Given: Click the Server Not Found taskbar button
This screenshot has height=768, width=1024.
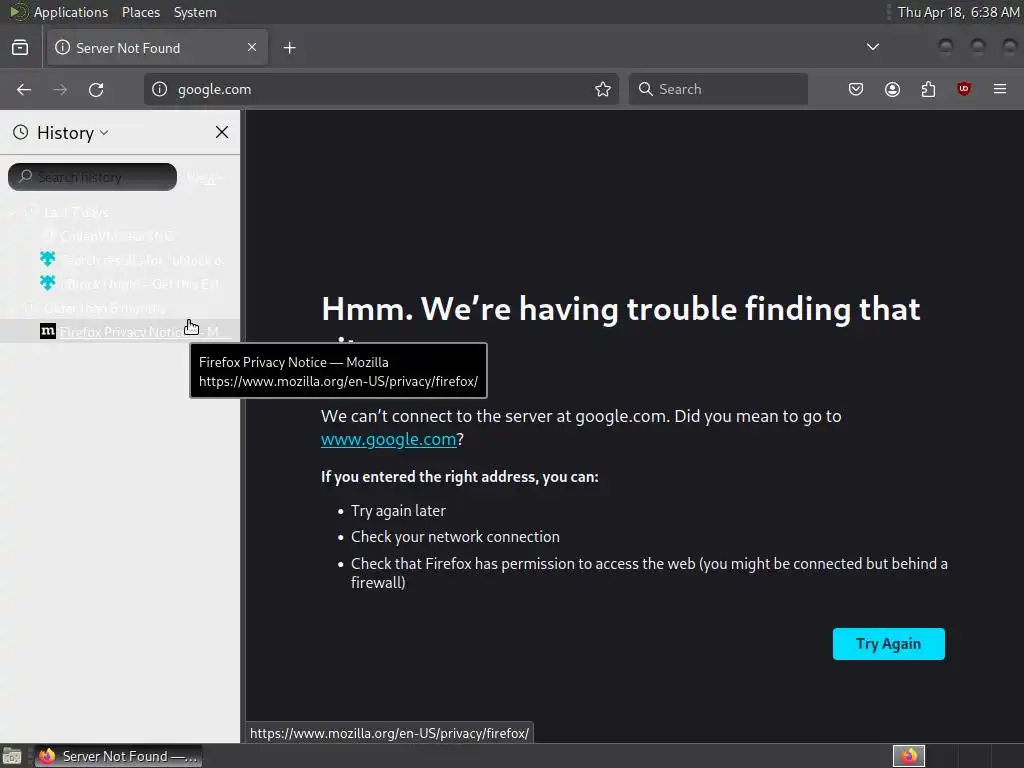Looking at the screenshot, I should [118, 756].
